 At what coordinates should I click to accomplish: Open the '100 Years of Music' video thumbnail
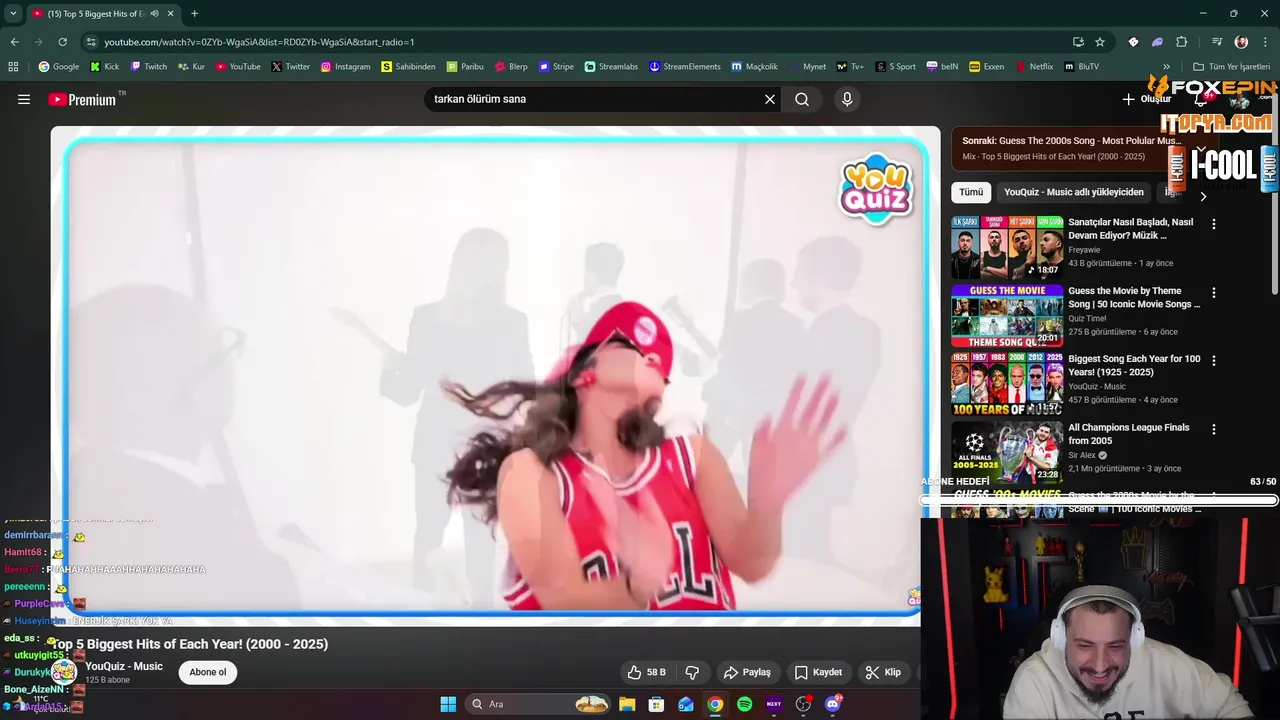1007,384
